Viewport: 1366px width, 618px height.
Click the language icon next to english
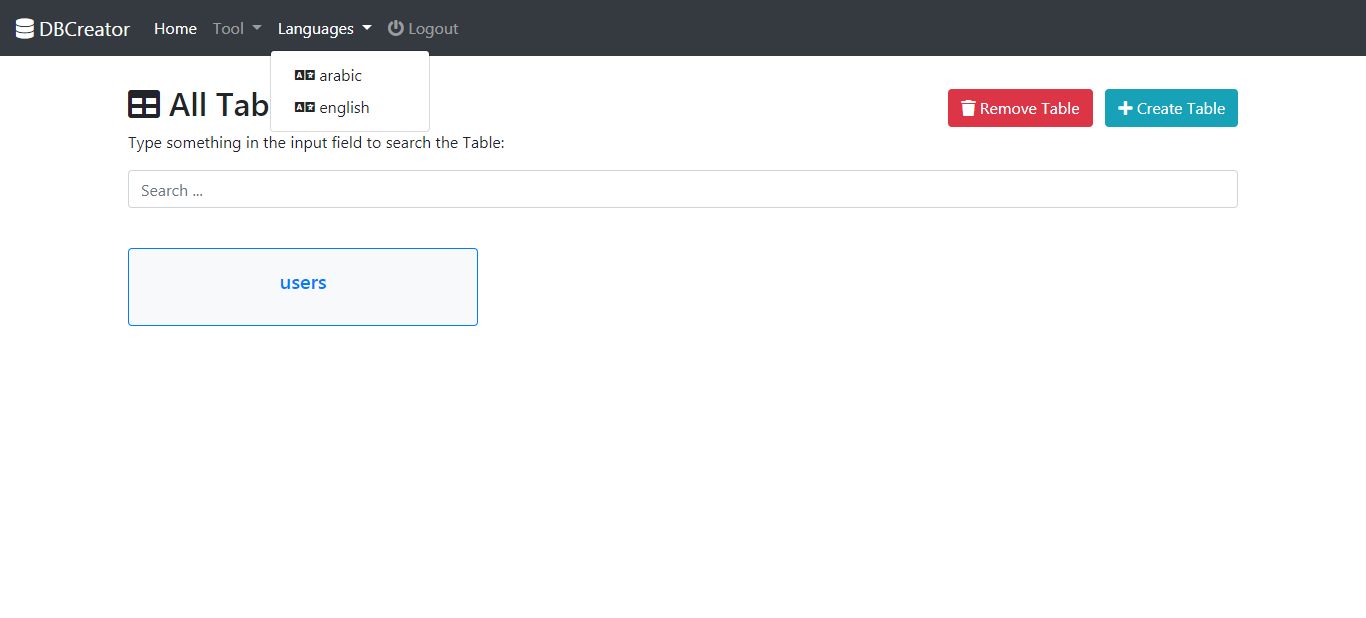coord(305,107)
